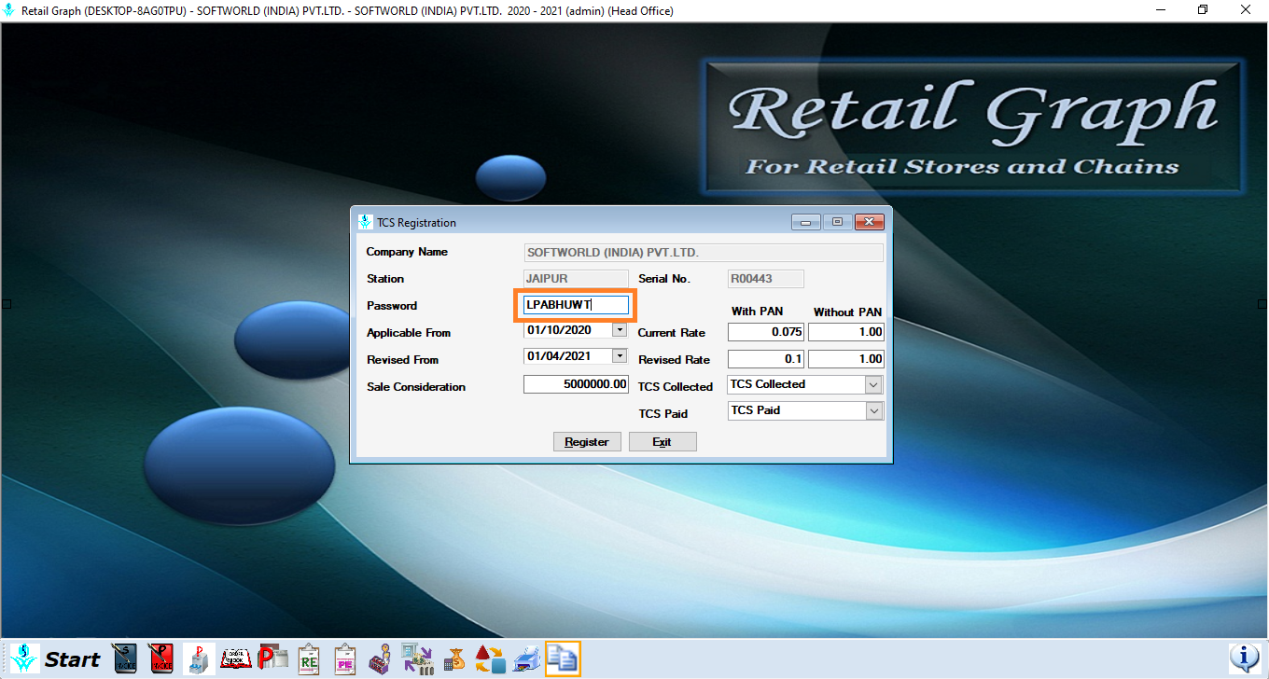
Task: Open the Sale Invoice toolbar icon
Action: click(x=125, y=658)
